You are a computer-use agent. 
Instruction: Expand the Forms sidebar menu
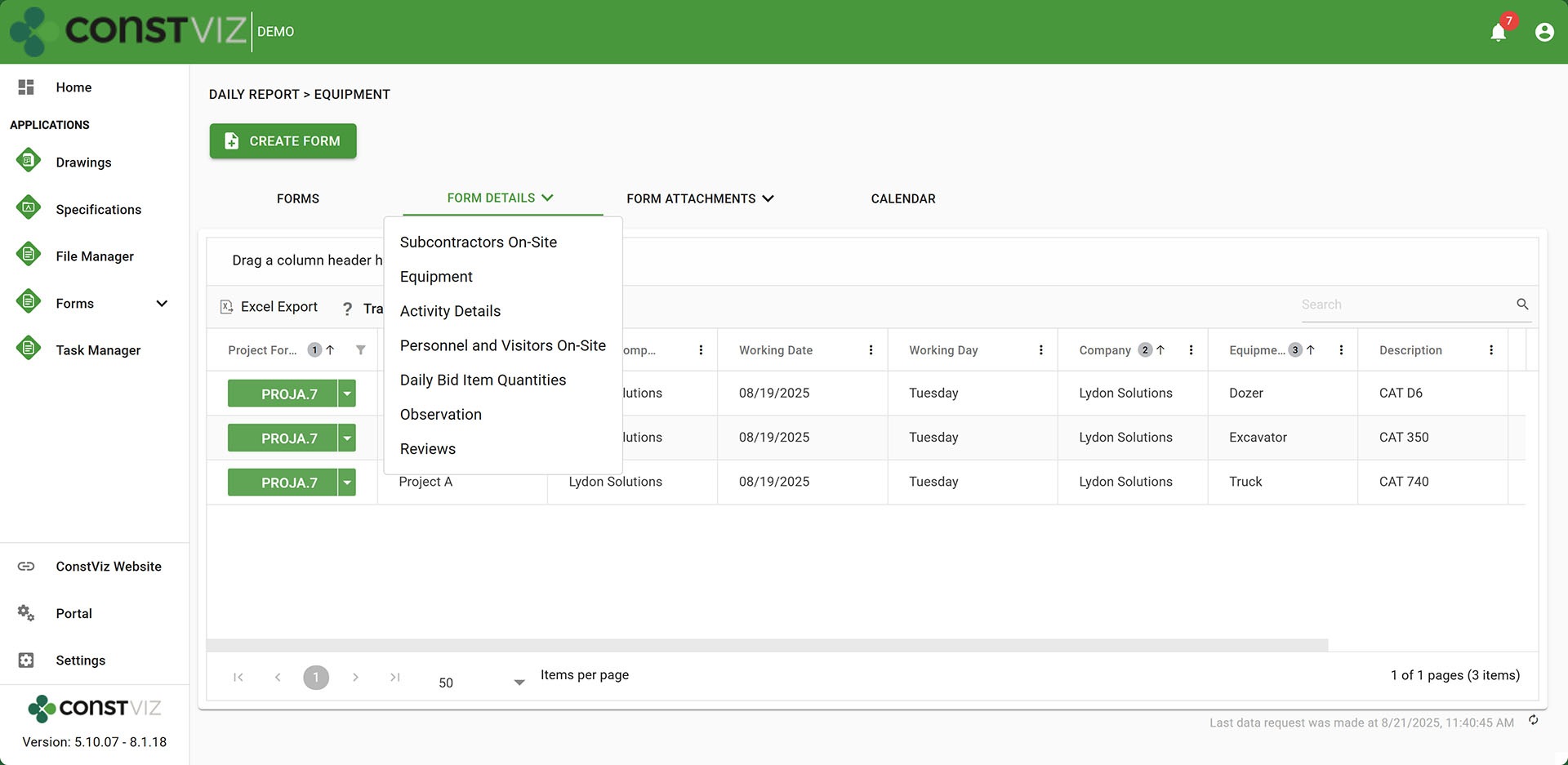click(x=162, y=304)
